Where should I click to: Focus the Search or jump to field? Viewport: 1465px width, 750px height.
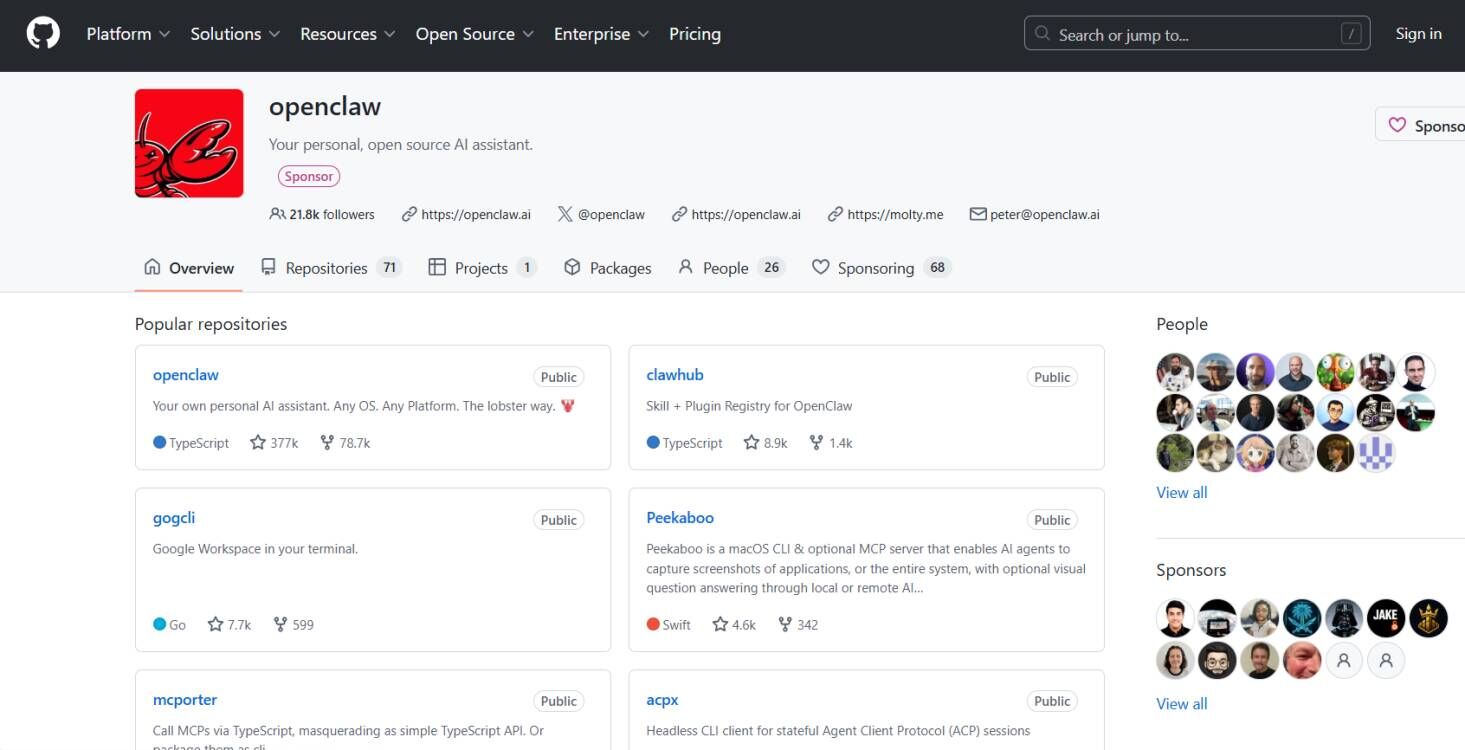point(1197,34)
